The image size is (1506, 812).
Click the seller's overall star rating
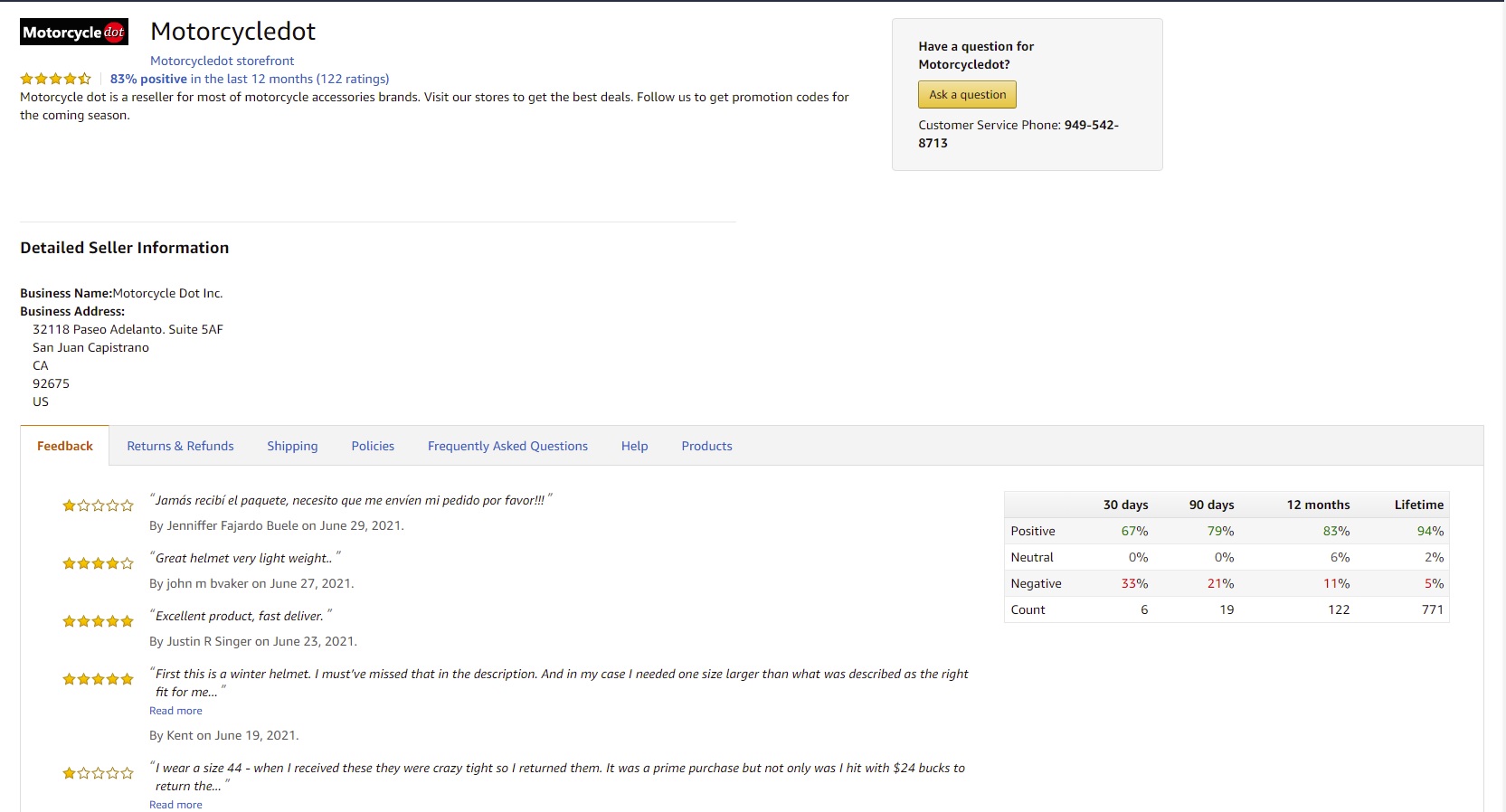[56, 79]
